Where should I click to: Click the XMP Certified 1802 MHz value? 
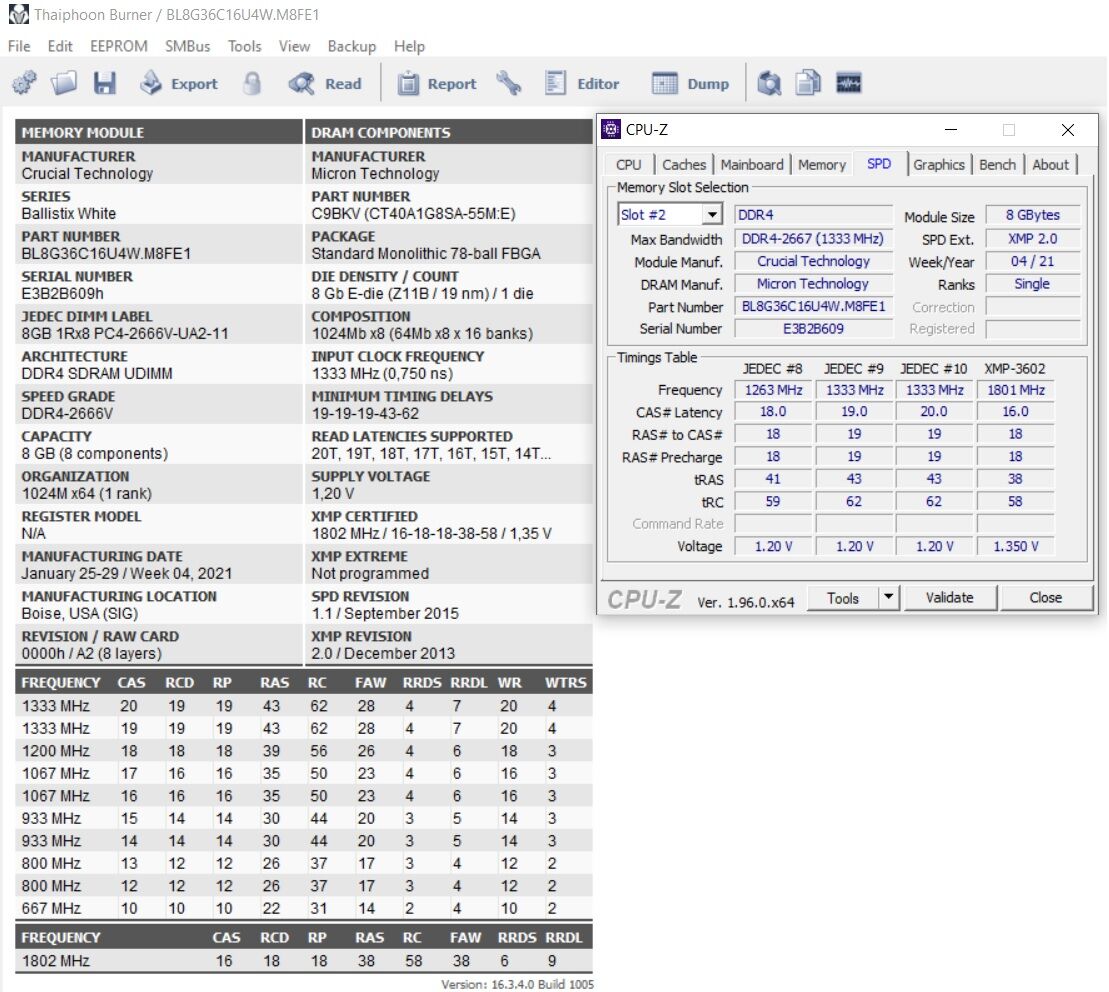pyautogui.click(x=431, y=533)
